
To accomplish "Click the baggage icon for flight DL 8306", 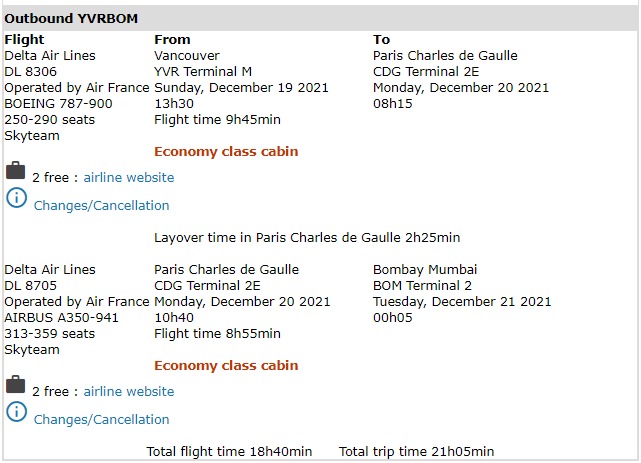I will click(x=15, y=172).
